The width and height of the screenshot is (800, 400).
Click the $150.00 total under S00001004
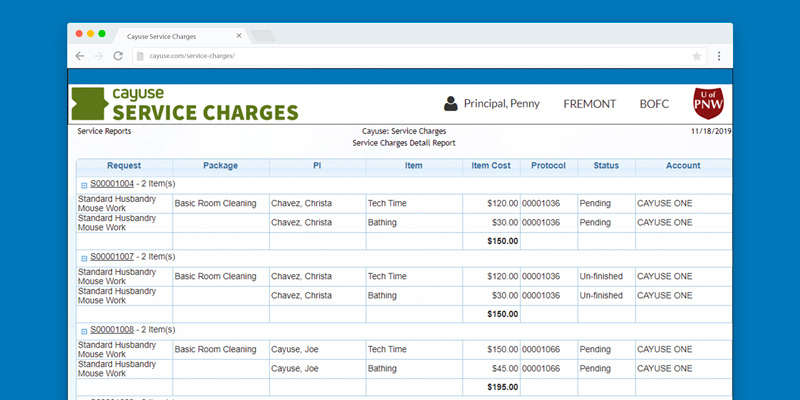click(503, 241)
